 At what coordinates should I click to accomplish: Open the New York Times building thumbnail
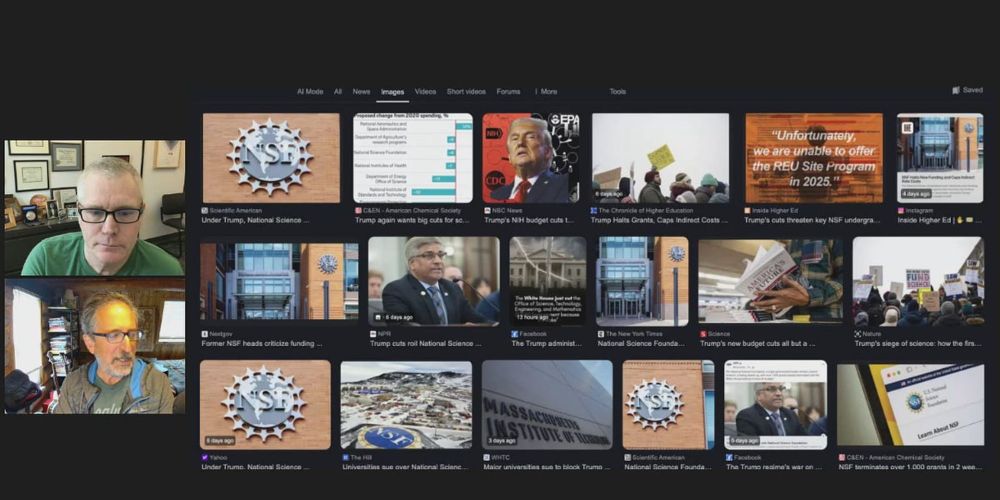tap(642, 281)
